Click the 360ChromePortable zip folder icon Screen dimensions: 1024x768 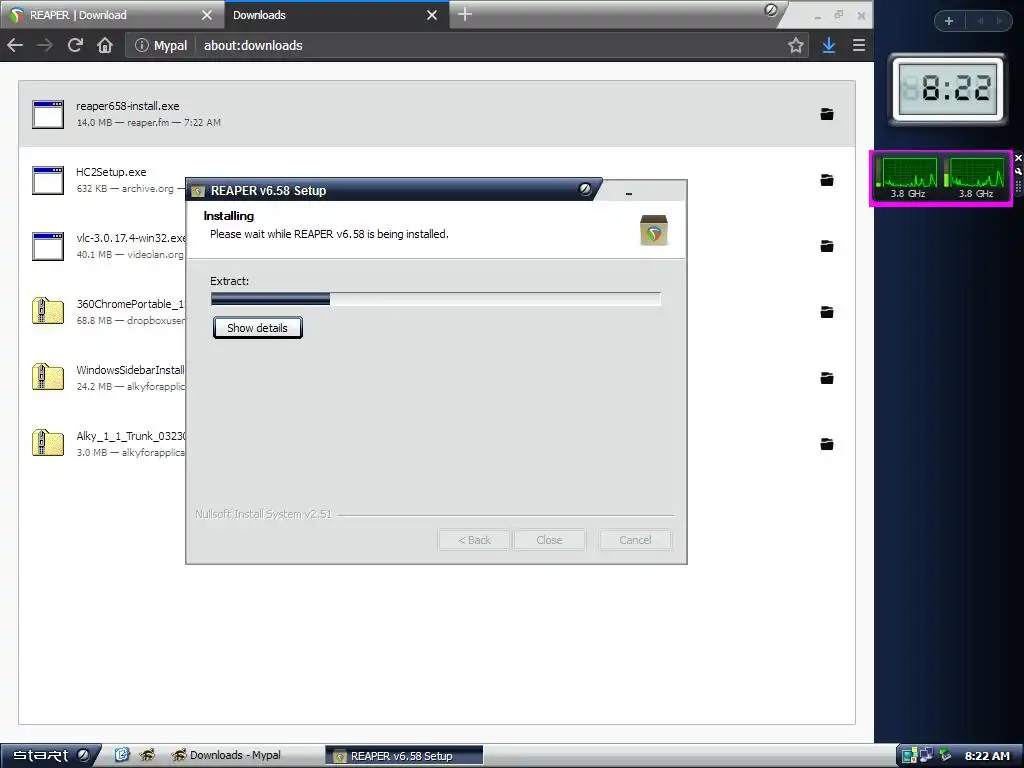click(48, 312)
